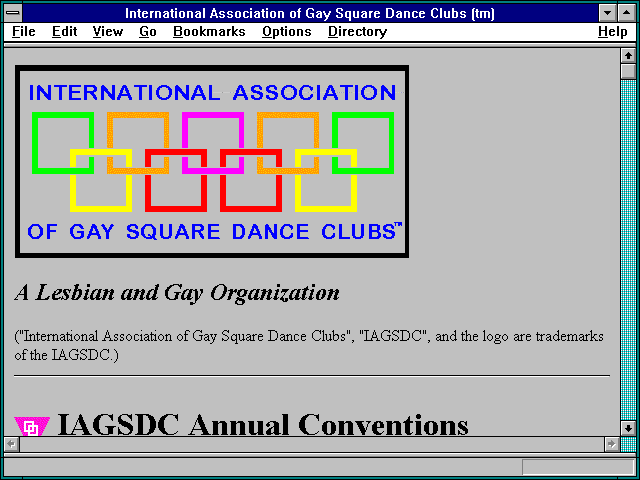The image size is (640, 480).
Task: Open the Bookmarks menu
Action: point(209,31)
